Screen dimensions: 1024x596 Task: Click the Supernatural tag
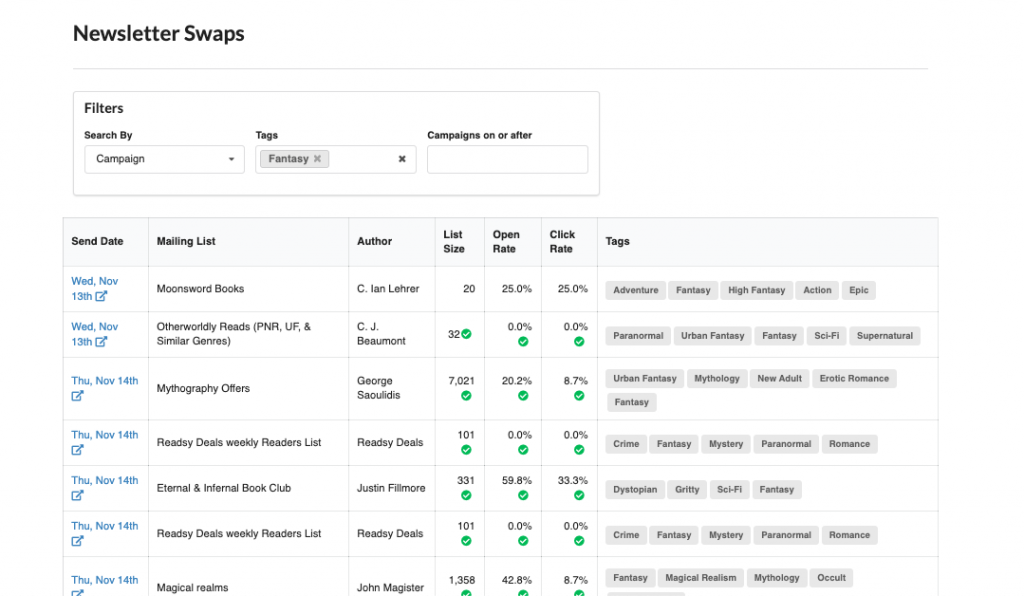point(885,336)
